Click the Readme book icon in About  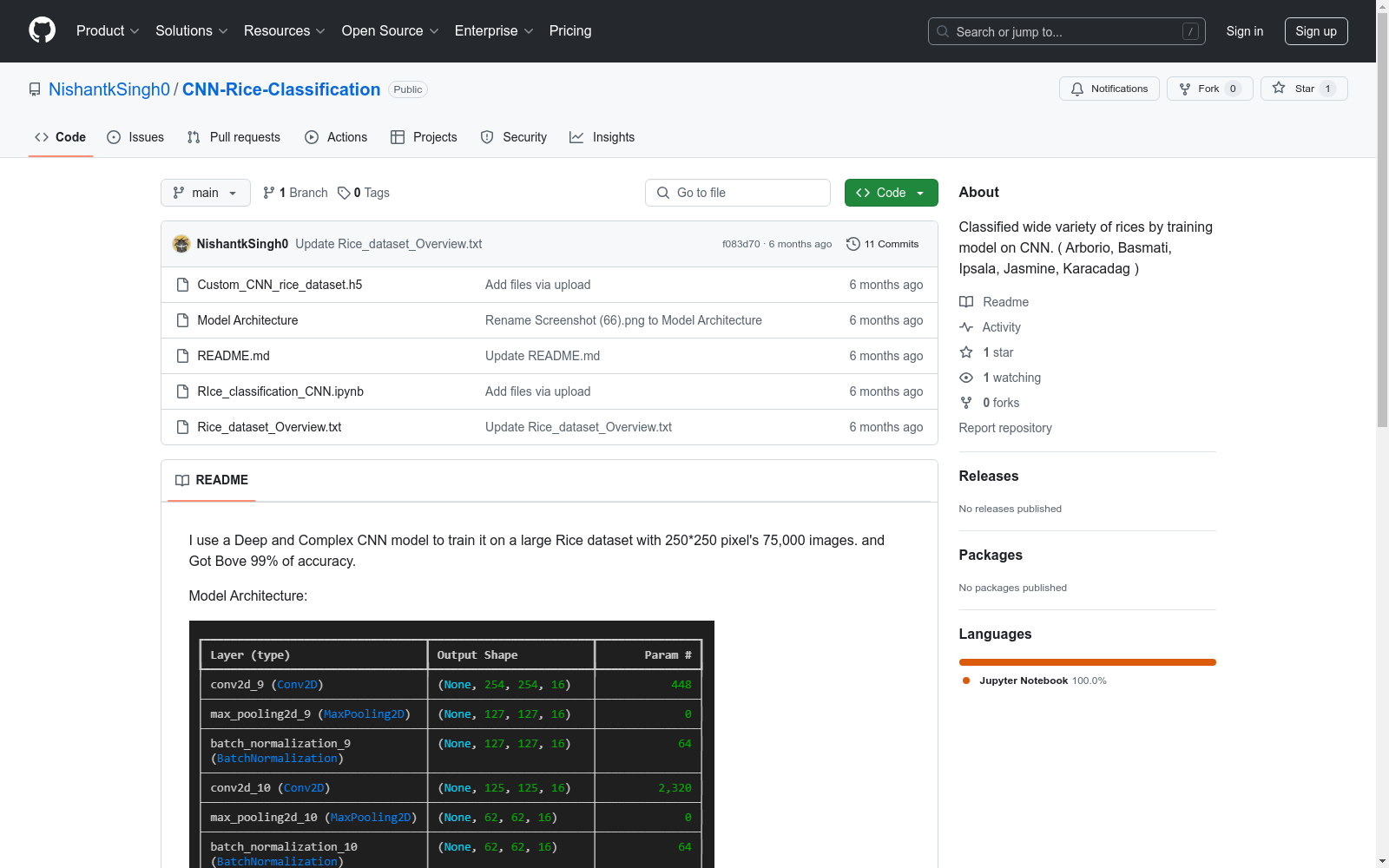[x=966, y=302]
